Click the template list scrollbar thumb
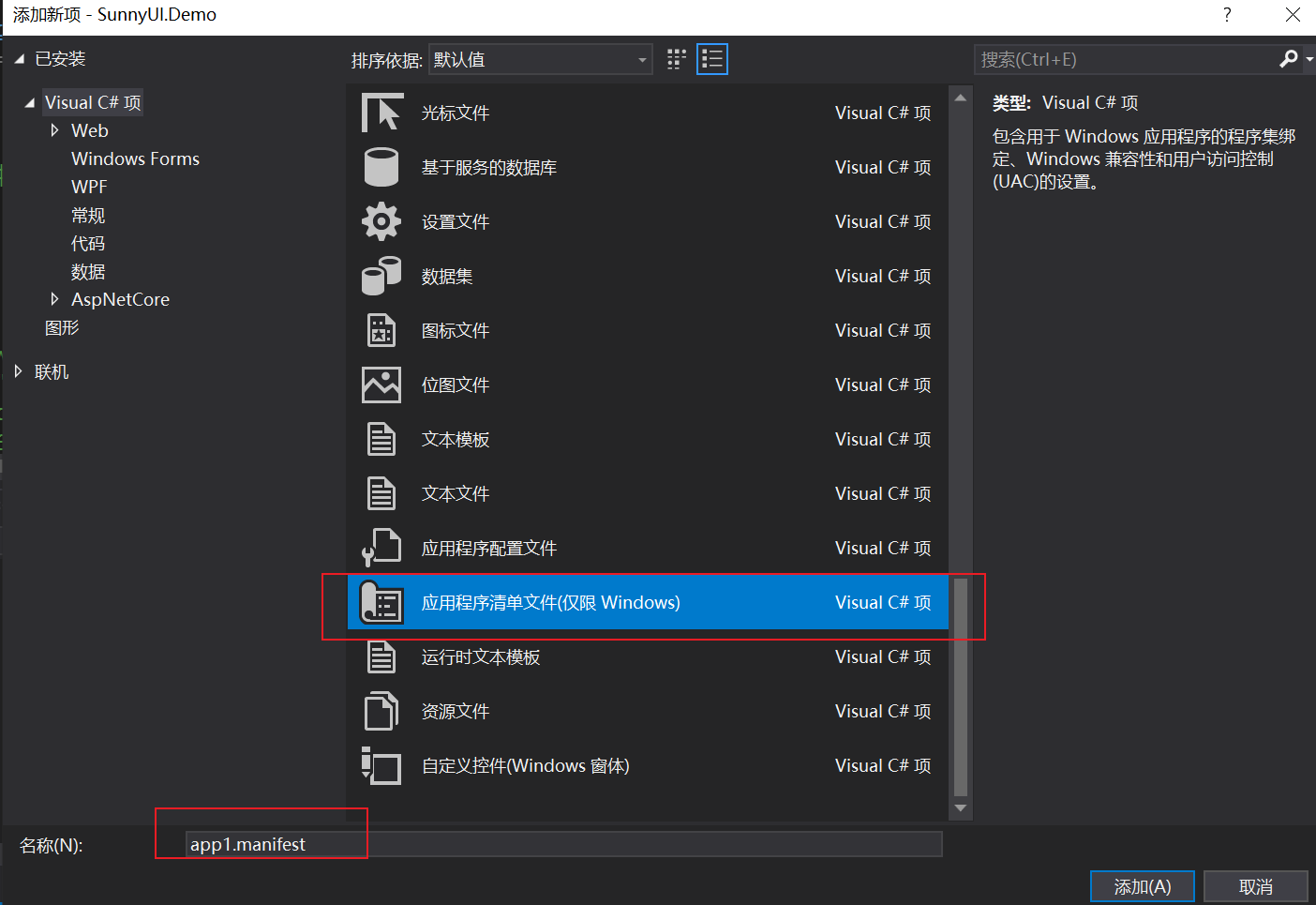The image size is (1316, 905). 961,687
